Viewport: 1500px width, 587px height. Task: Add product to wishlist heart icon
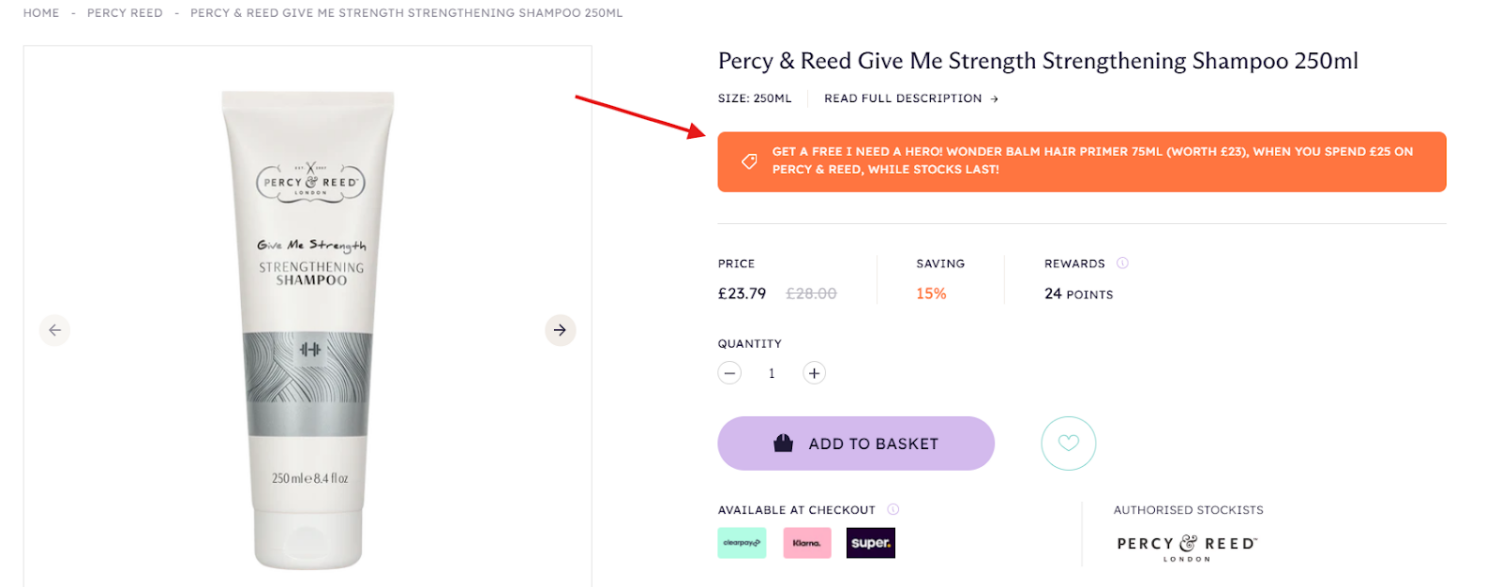[1068, 443]
